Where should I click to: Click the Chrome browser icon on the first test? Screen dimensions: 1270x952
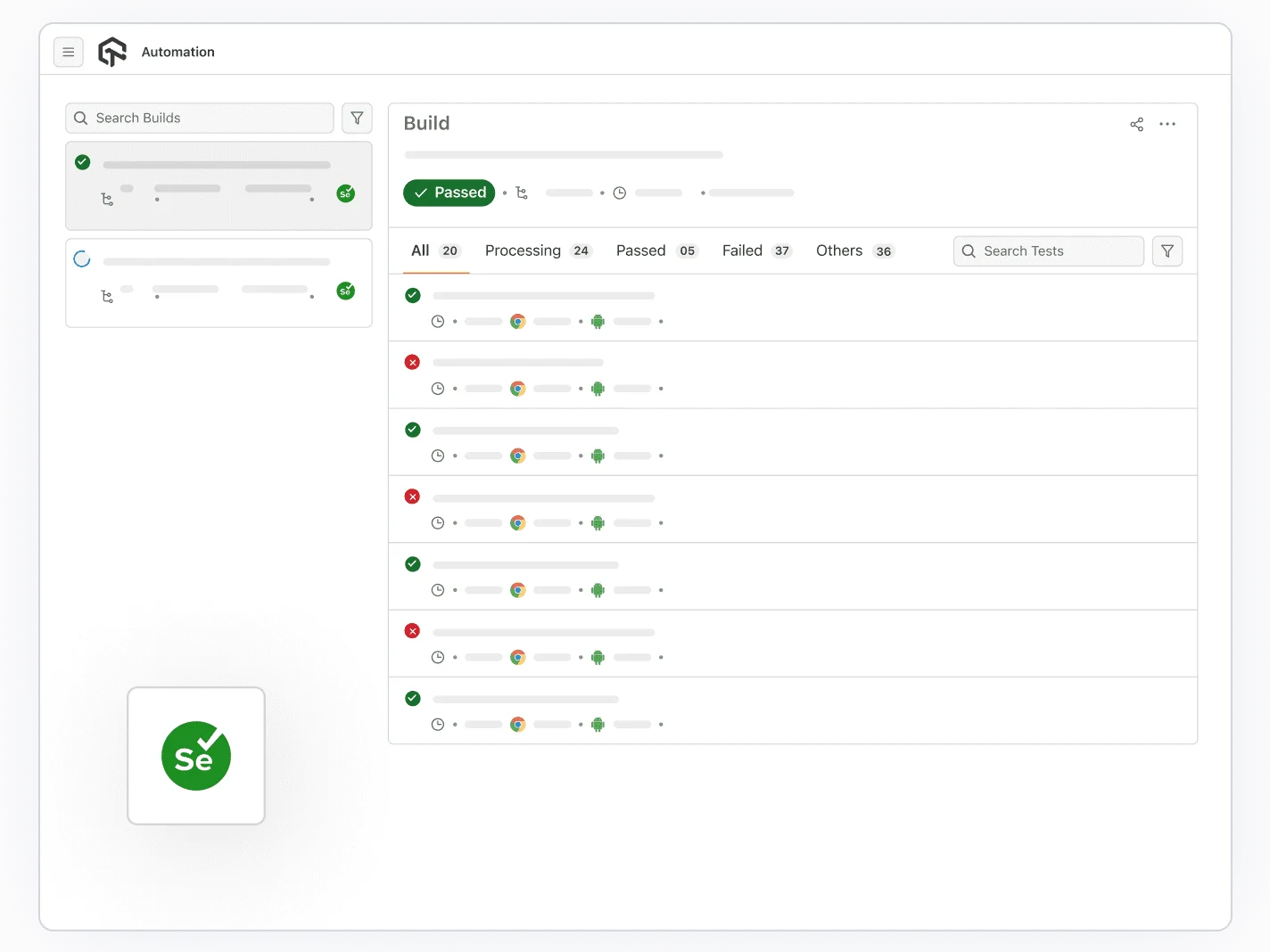click(x=518, y=321)
